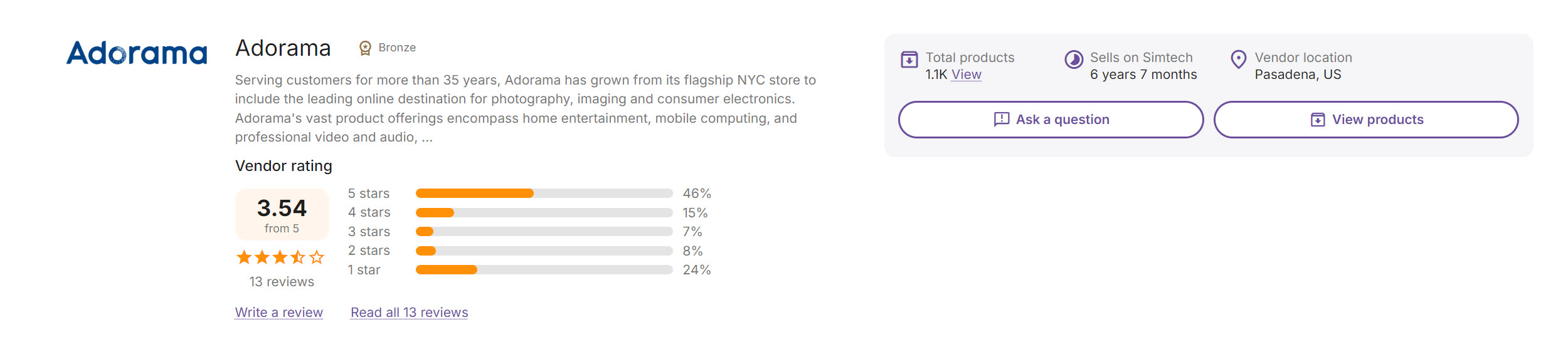Click the orange star rating icons
This screenshot has height=352, width=1568.
[x=280, y=257]
